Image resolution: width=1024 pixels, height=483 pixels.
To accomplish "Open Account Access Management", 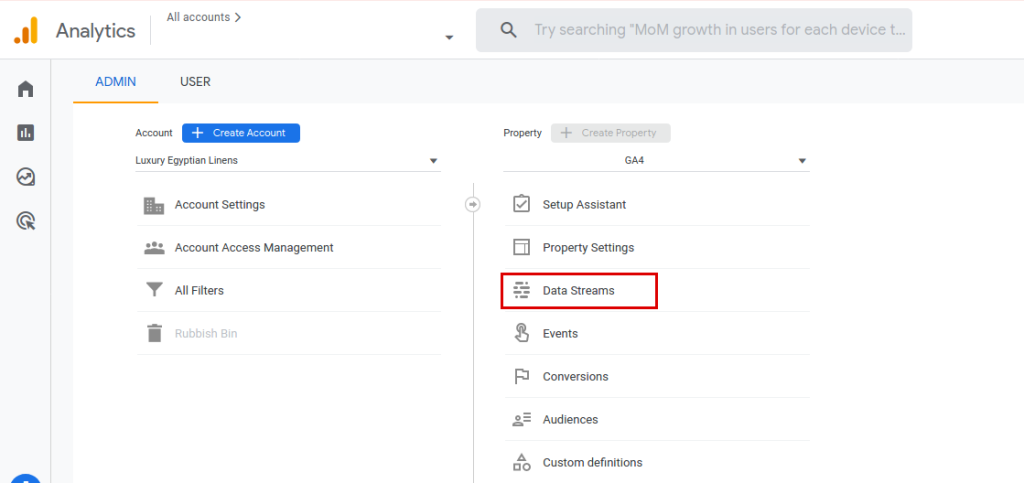I will (254, 247).
